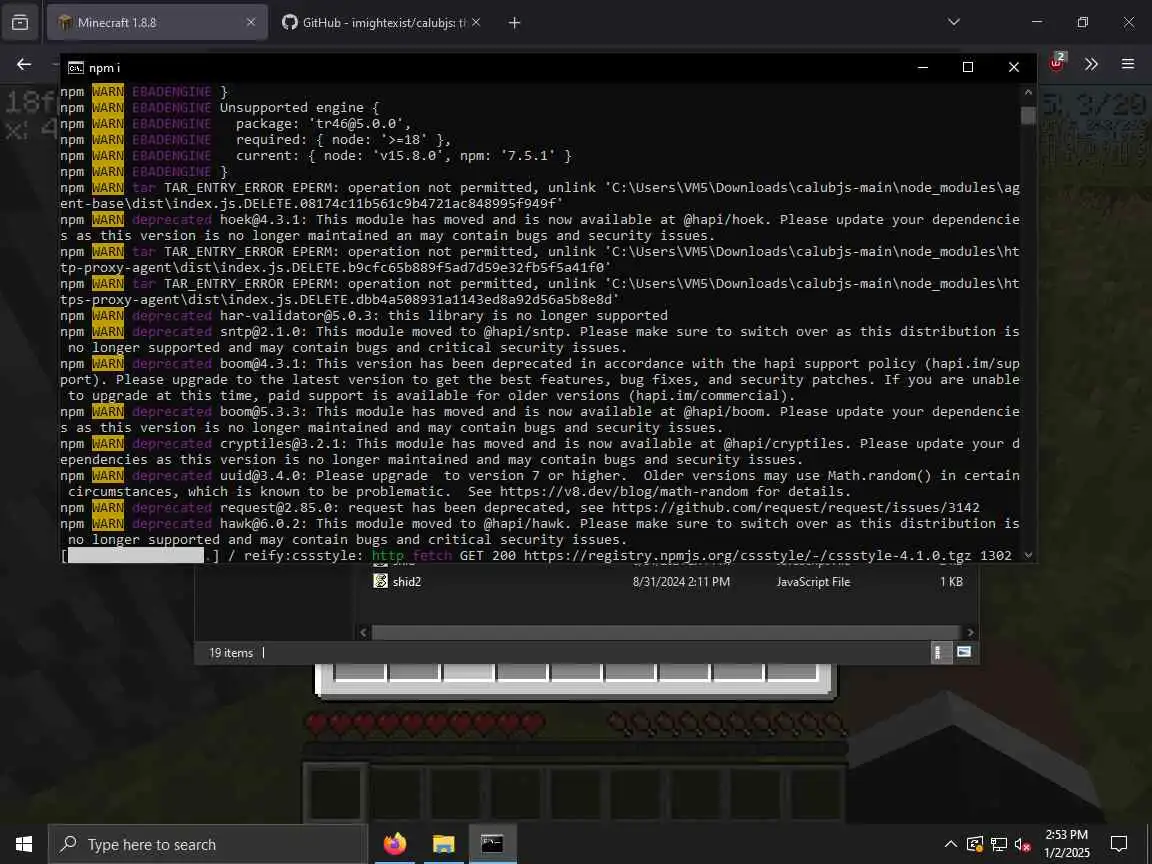Open the clock showing 2:53 PM
This screenshot has height=864, width=1152.
(1067, 844)
